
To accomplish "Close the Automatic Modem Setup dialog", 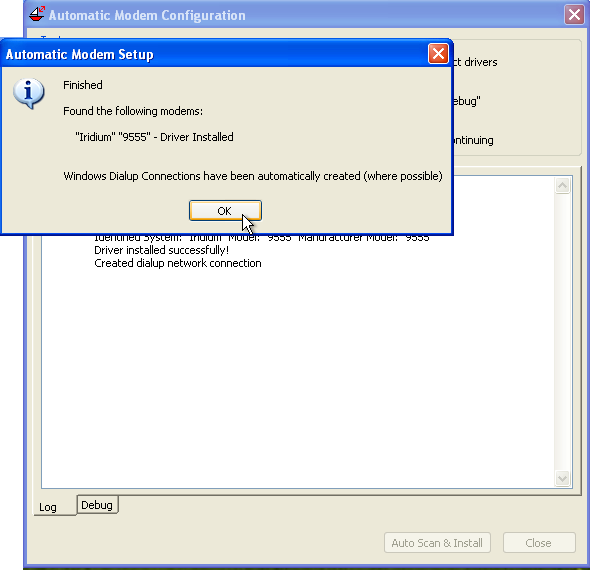I will pos(438,54).
